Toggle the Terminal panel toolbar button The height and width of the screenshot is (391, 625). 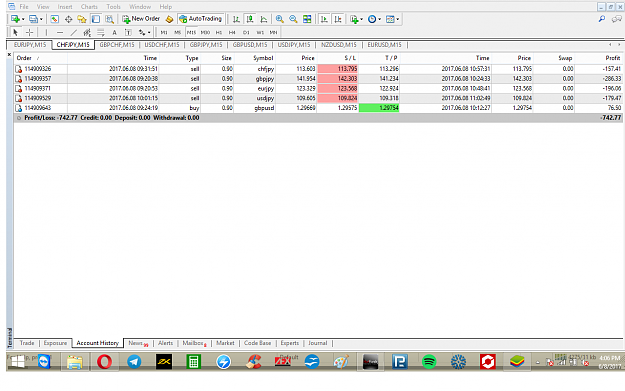96,19
